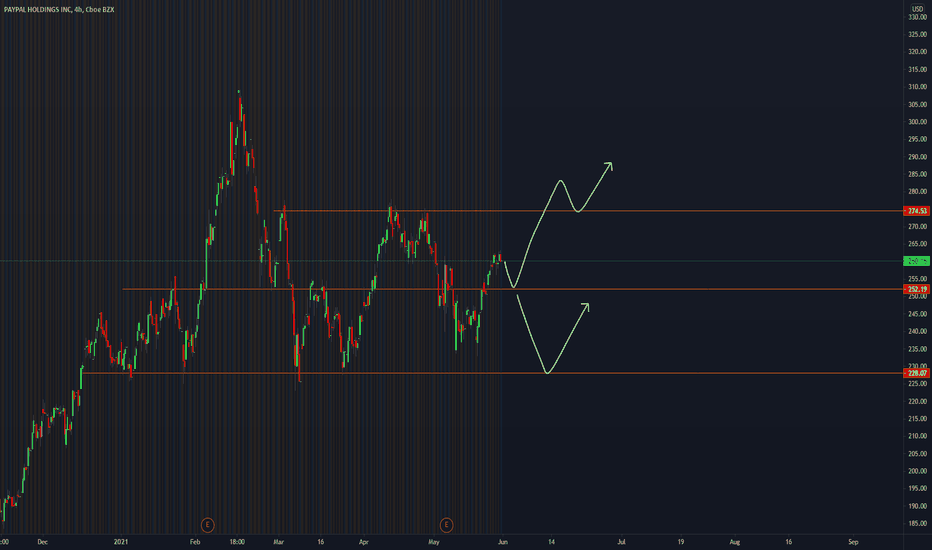Select the red 274.53 price label

point(916,211)
